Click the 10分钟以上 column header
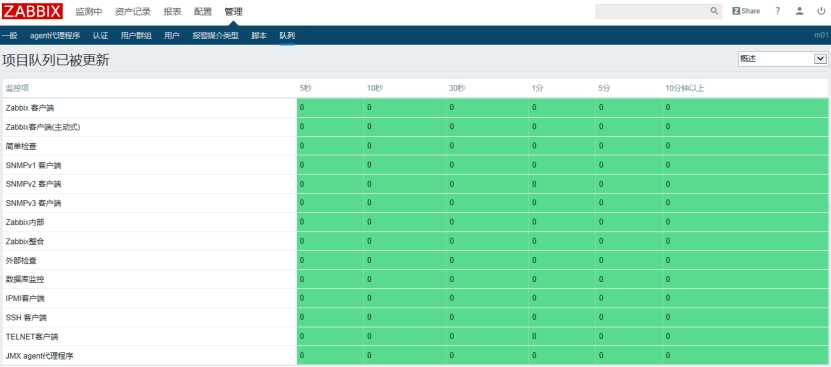 point(685,89)
